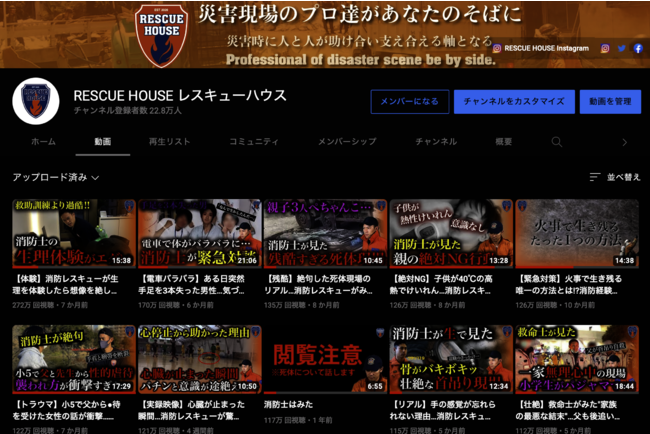Click title 【実録映像】心臓が止まった
Viewport: 650px width, 434px height.
pyautogui.click(x=192, y=410)
